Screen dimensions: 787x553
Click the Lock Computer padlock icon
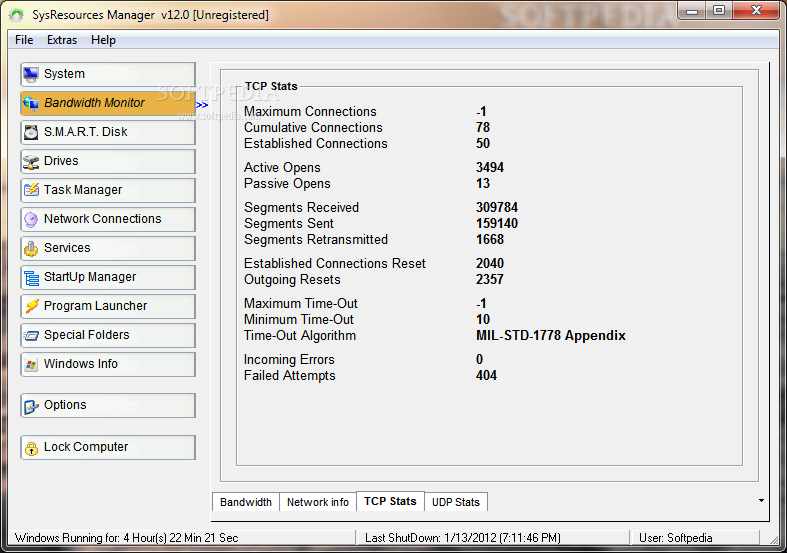point(31,448)
